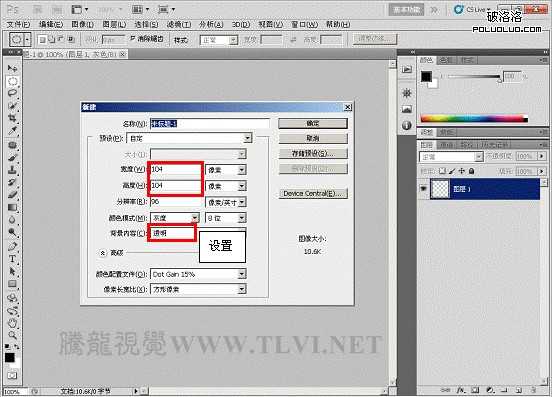Select the Eraser tool
This screenshot has width=552, height=397.
coord(12,195)
